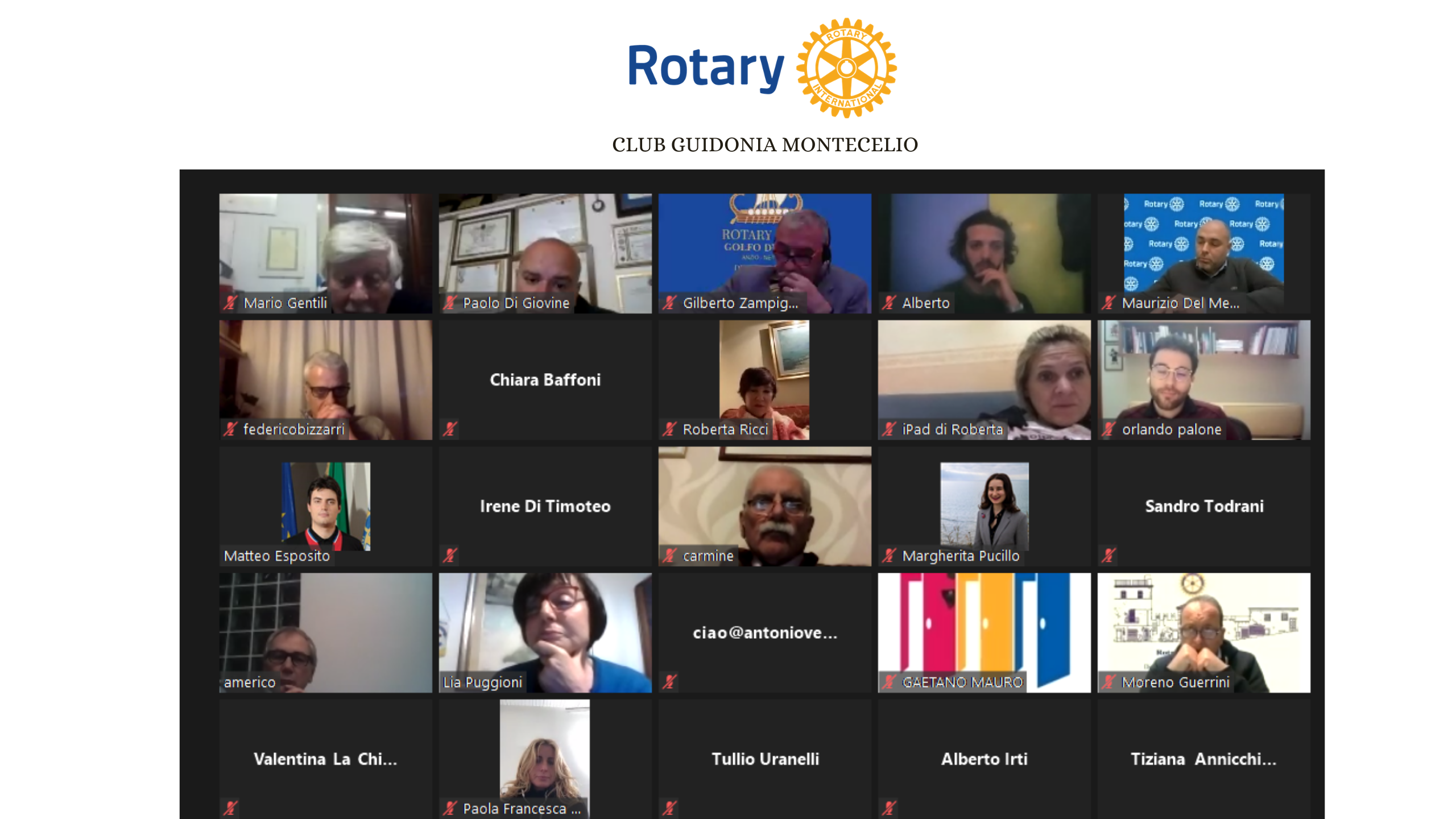1456x819 pixels.
Task: Click the Tullio Uranelli name text
Action: (765, 759)
